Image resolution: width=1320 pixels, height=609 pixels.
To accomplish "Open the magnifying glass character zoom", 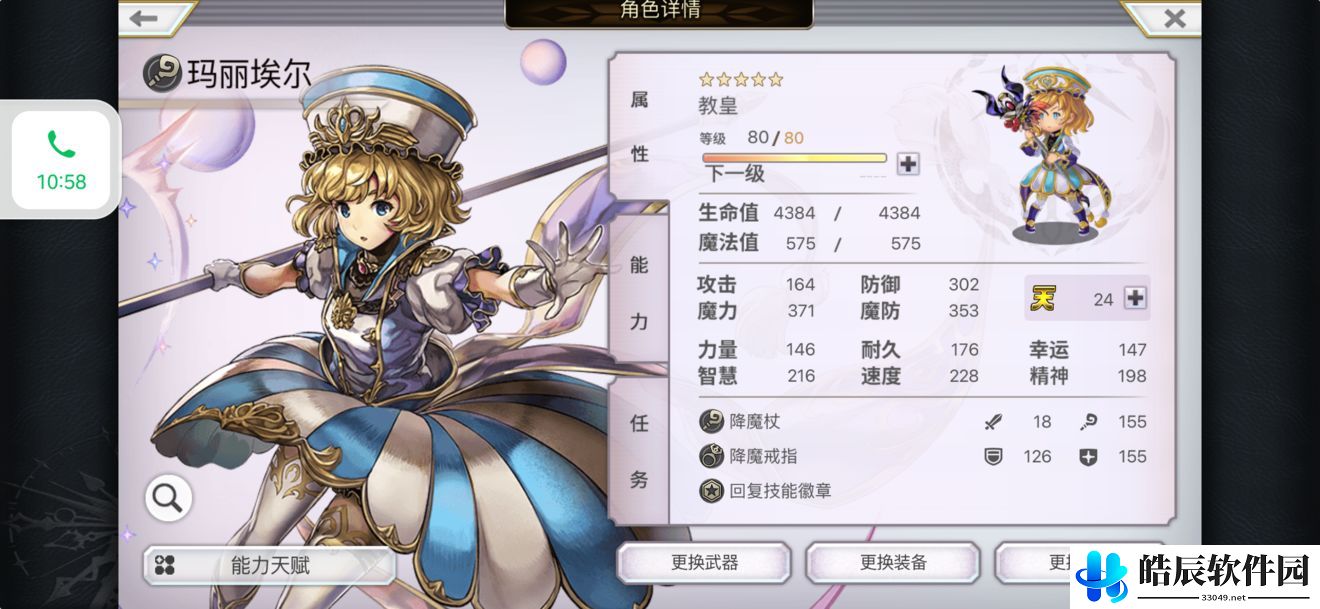I will click(168, 498).
